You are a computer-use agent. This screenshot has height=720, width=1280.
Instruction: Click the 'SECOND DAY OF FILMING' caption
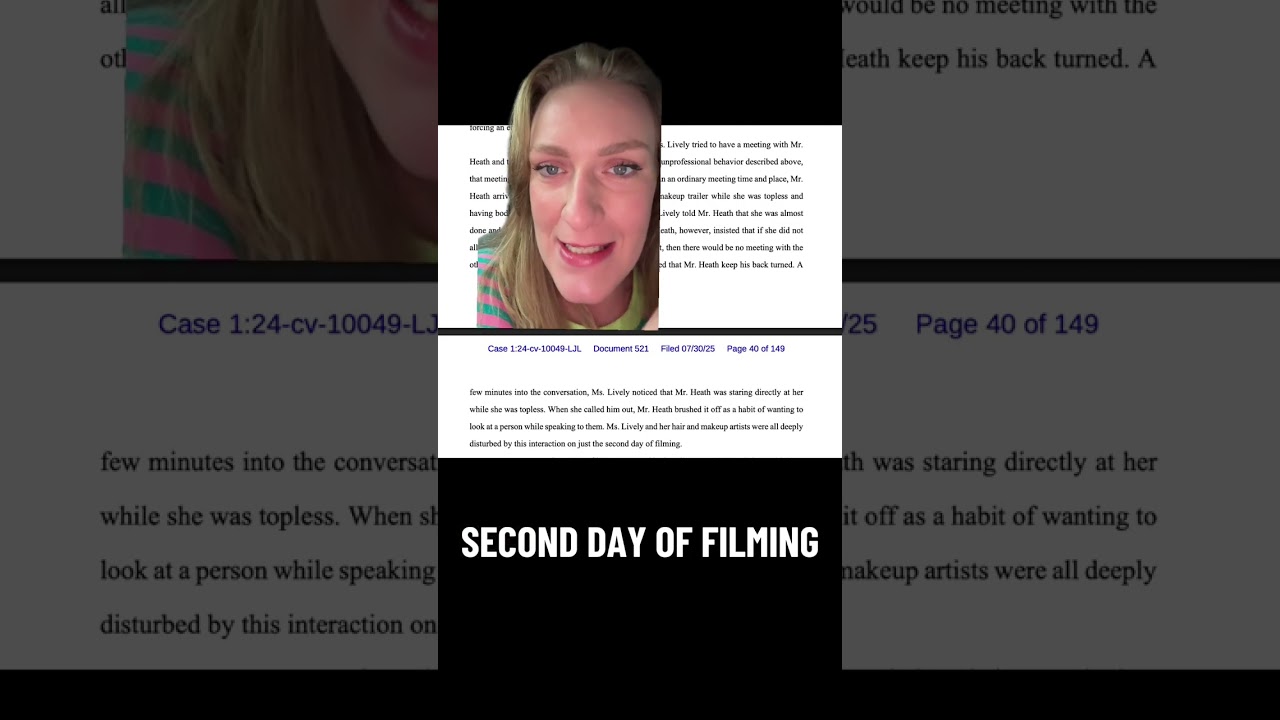pos(640,542)
